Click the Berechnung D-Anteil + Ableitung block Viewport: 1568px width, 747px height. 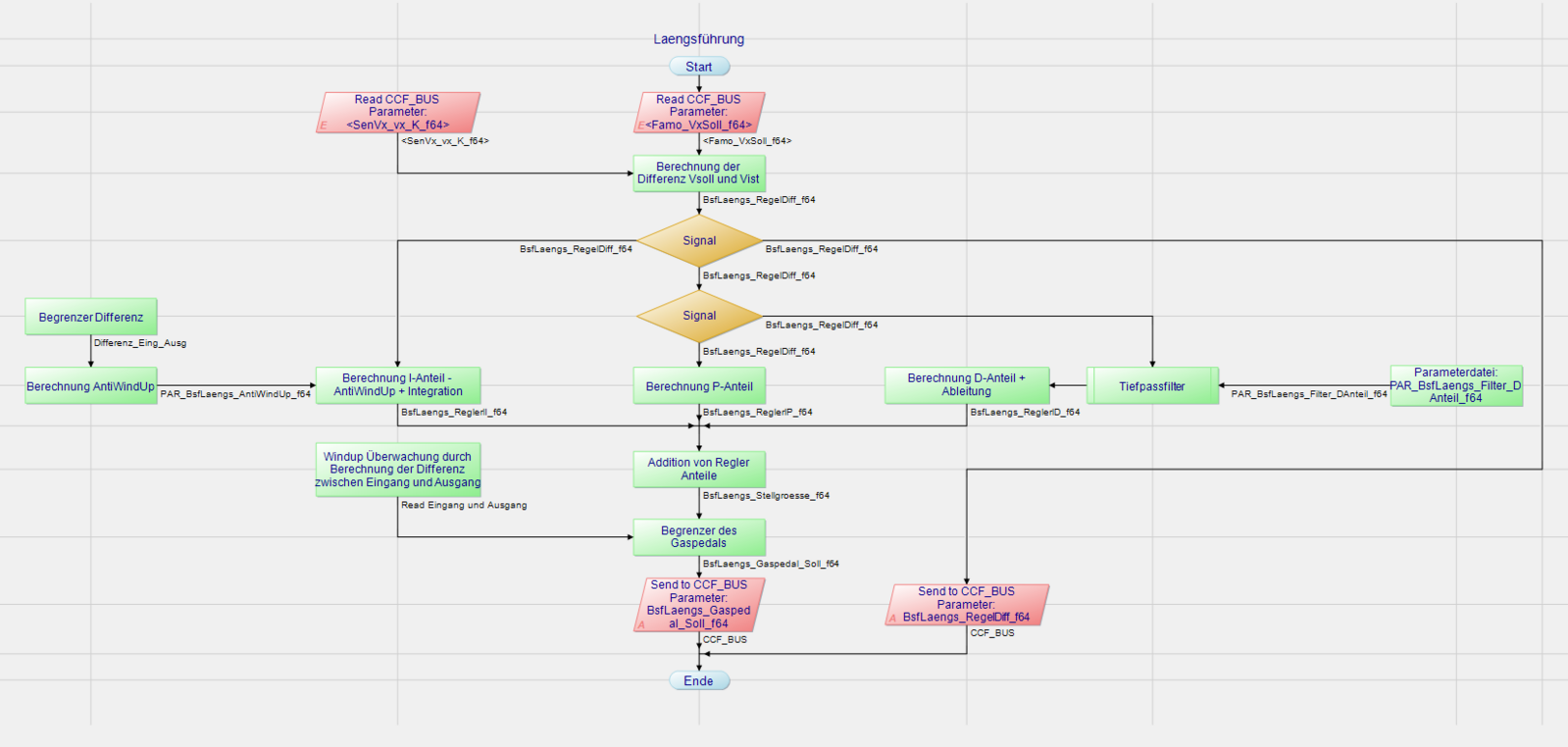point(967,385)
